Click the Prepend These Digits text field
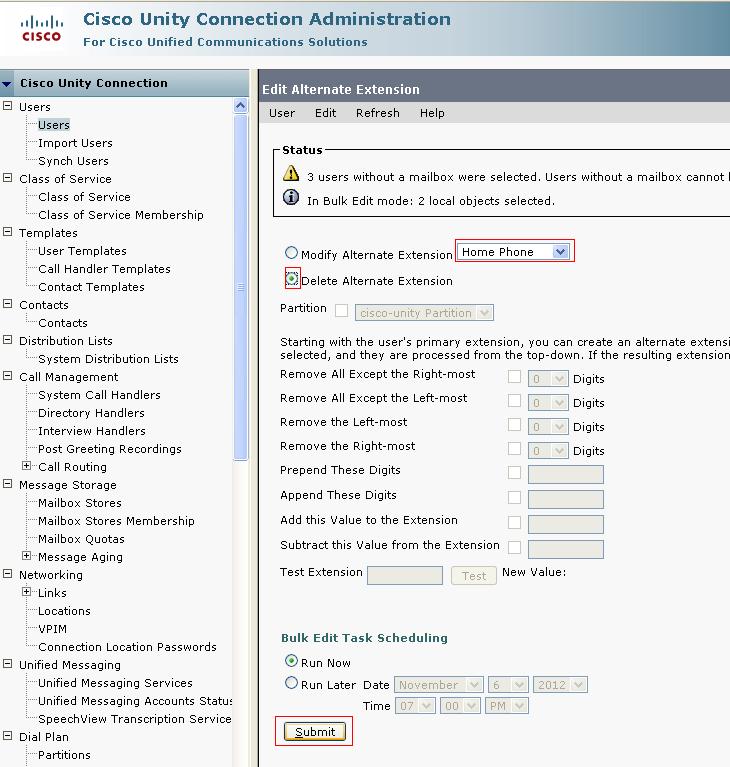This screenshot has width=730, height=767. (x=566, y=474)
